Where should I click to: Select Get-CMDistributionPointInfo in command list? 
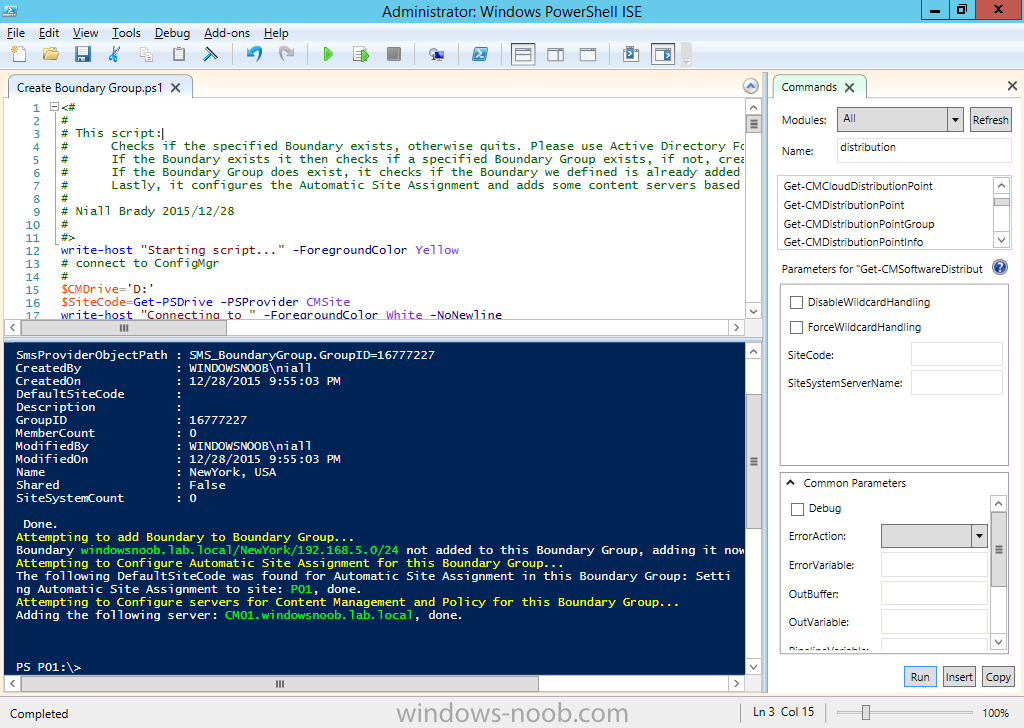(853, 242)
